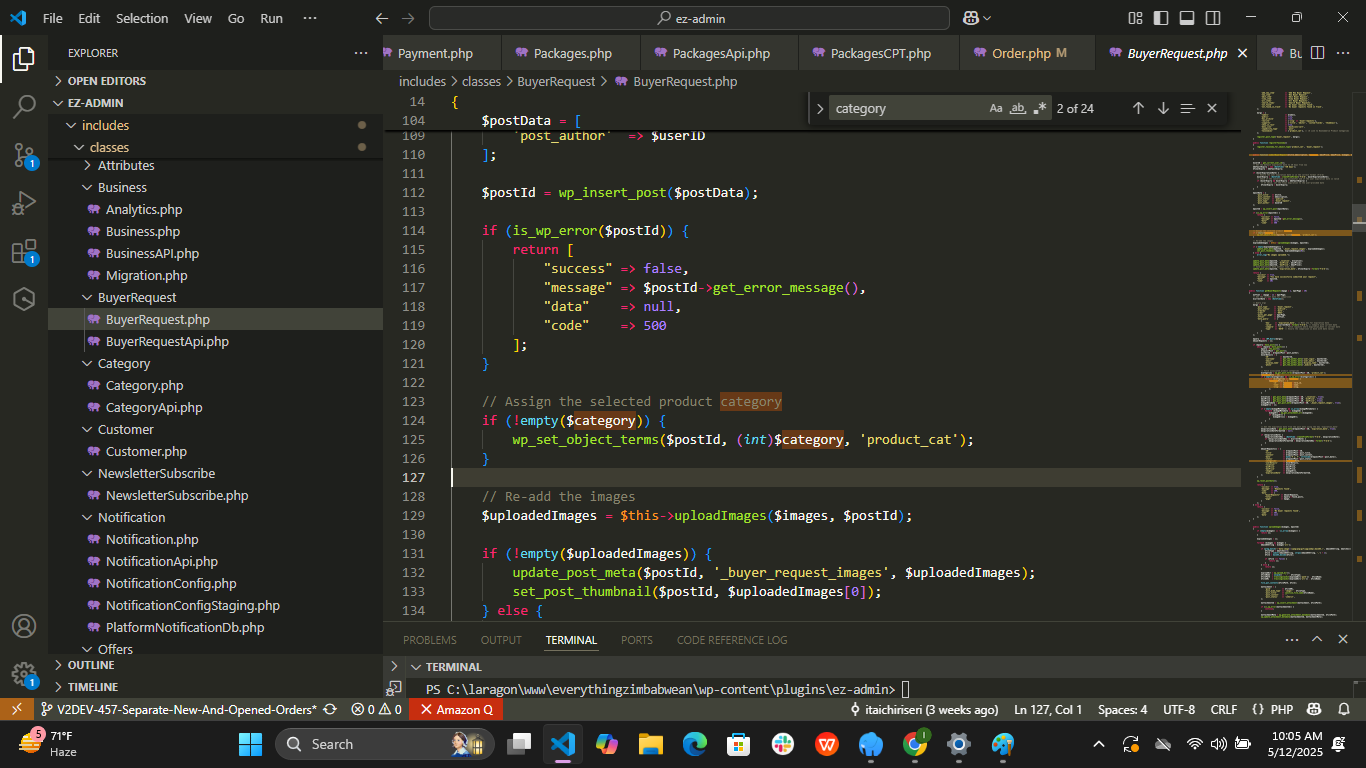Viewport: 1366px width, 768px height.
Task: Toggle Use Regular Expression in find widget
Action: pyautogui.click(x=1040, y=108)
